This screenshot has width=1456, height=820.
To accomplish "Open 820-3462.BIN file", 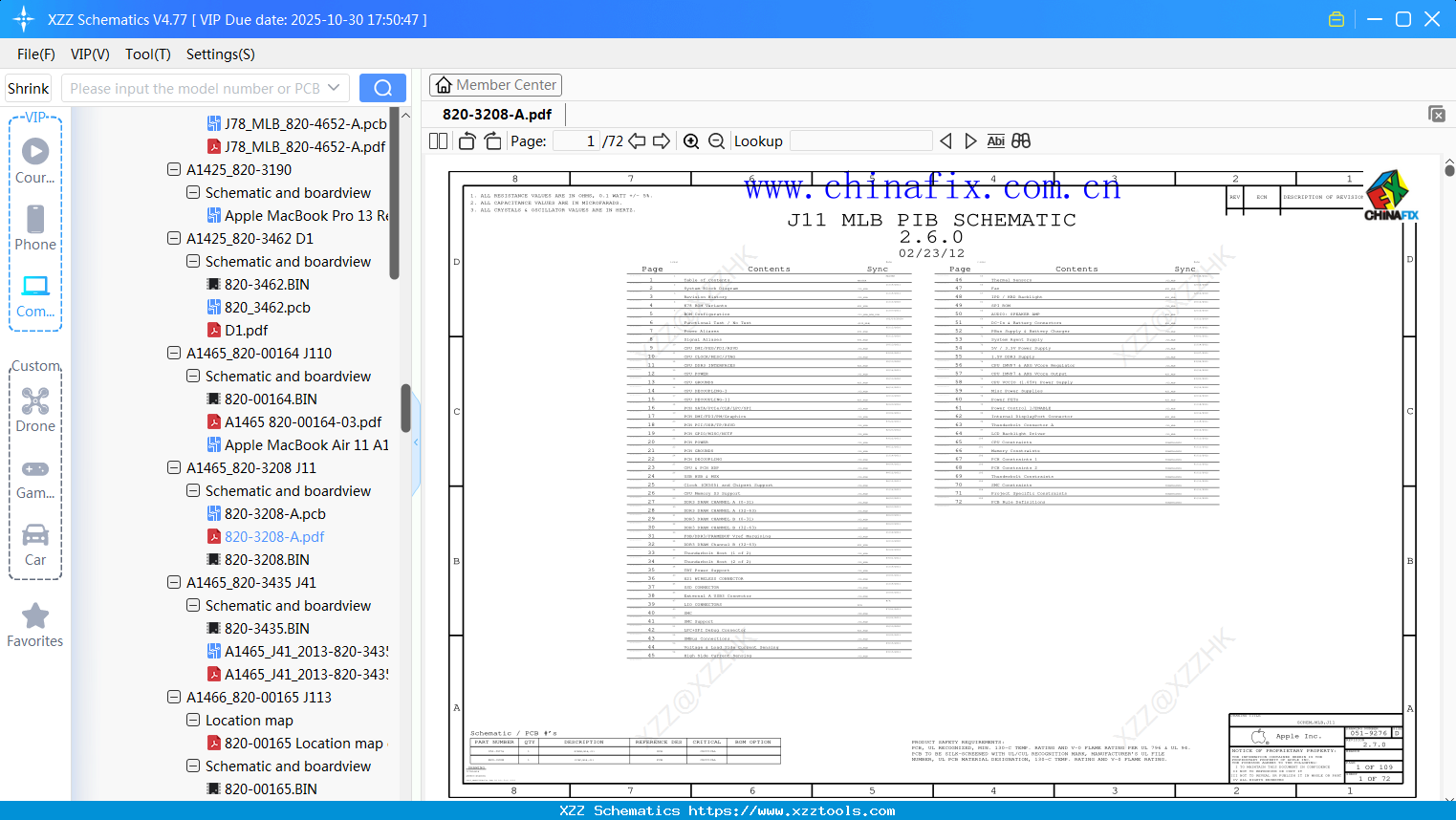I will point(258,284).
